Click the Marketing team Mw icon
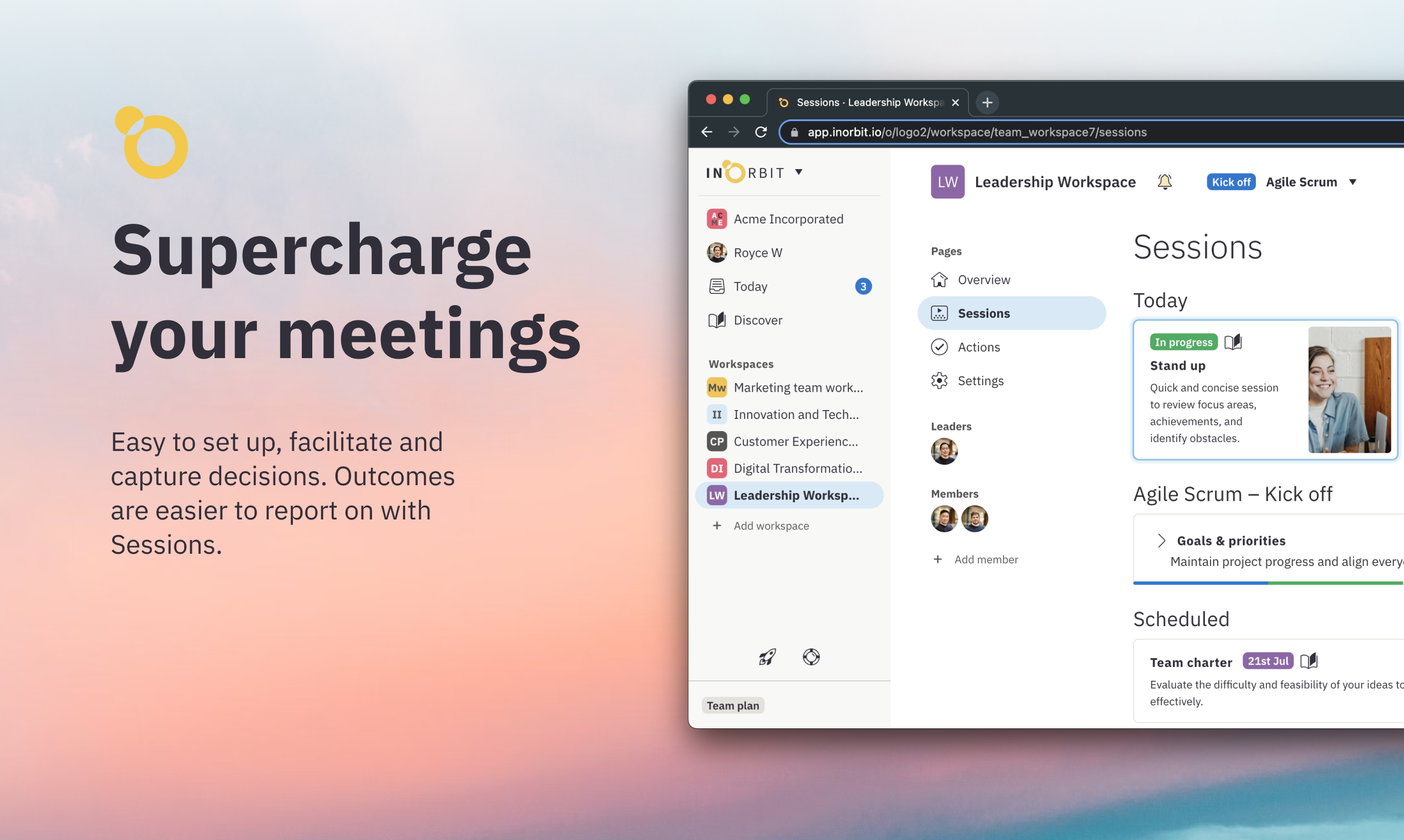This screenshot has height=840, width=1404. tap(717, 388)
